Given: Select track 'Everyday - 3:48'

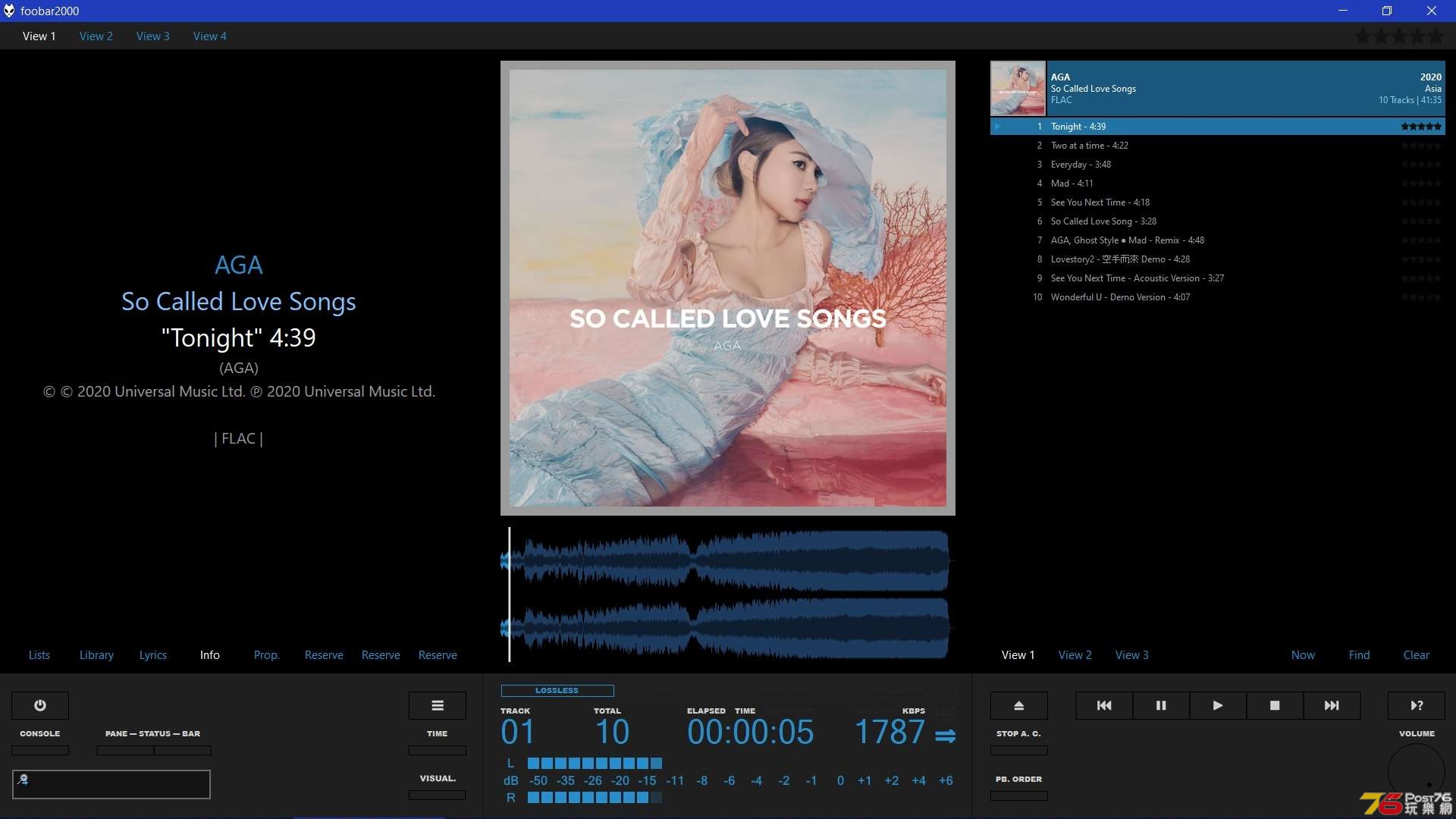Looking at the screenshot, I should 1218,165.
